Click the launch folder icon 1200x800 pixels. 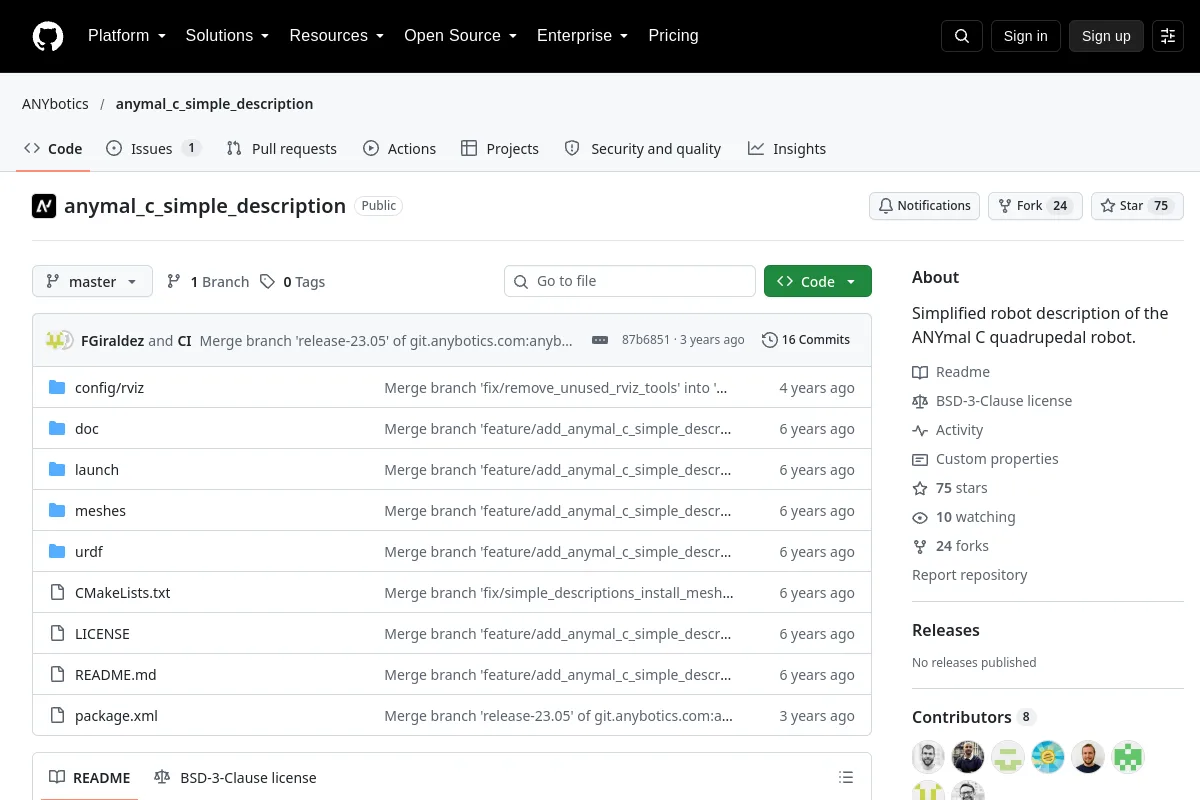pos(57,470)
